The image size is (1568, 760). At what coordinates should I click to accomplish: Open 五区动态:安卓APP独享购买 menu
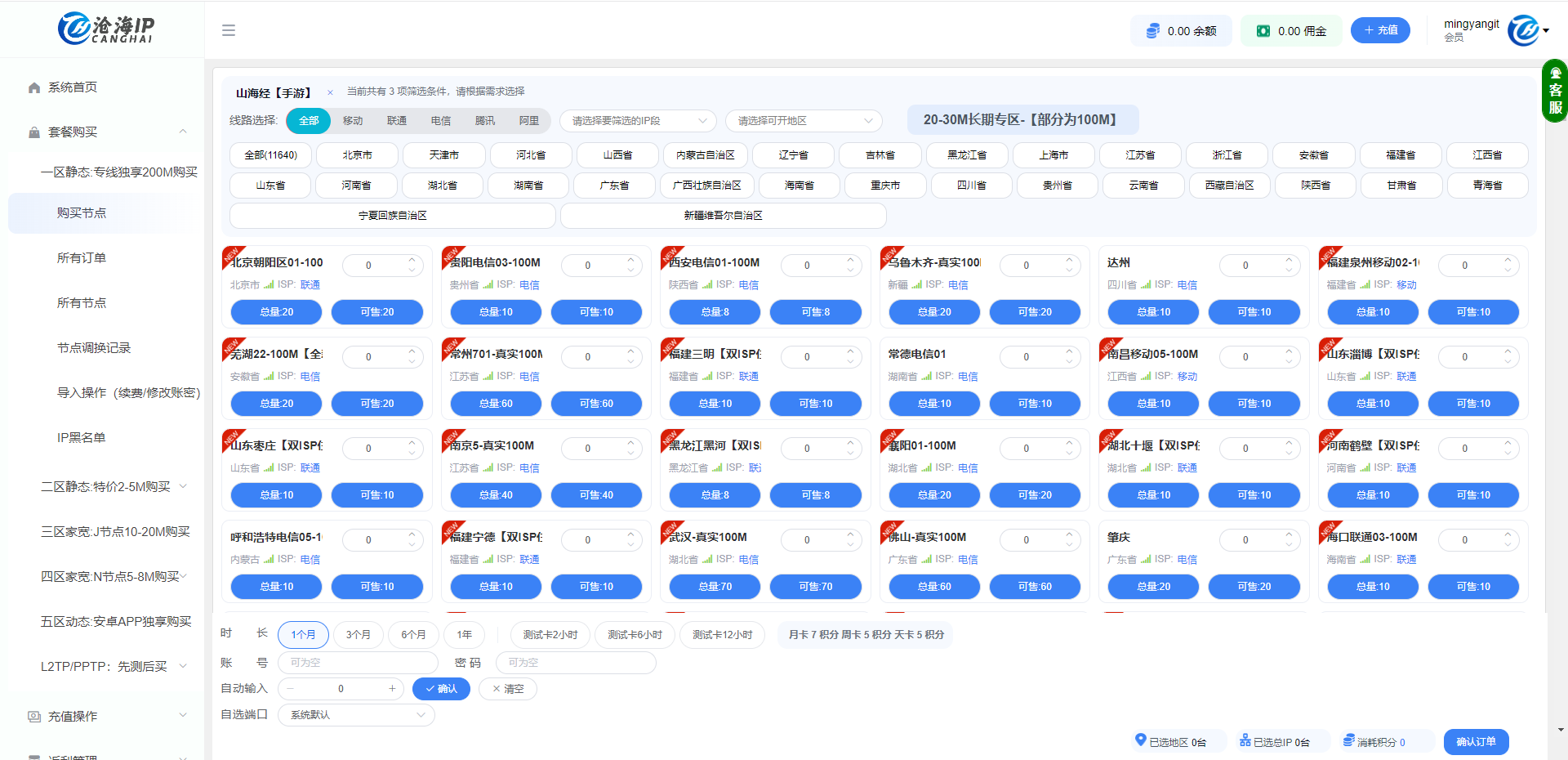pyautogui.click(x=116, y=621)
